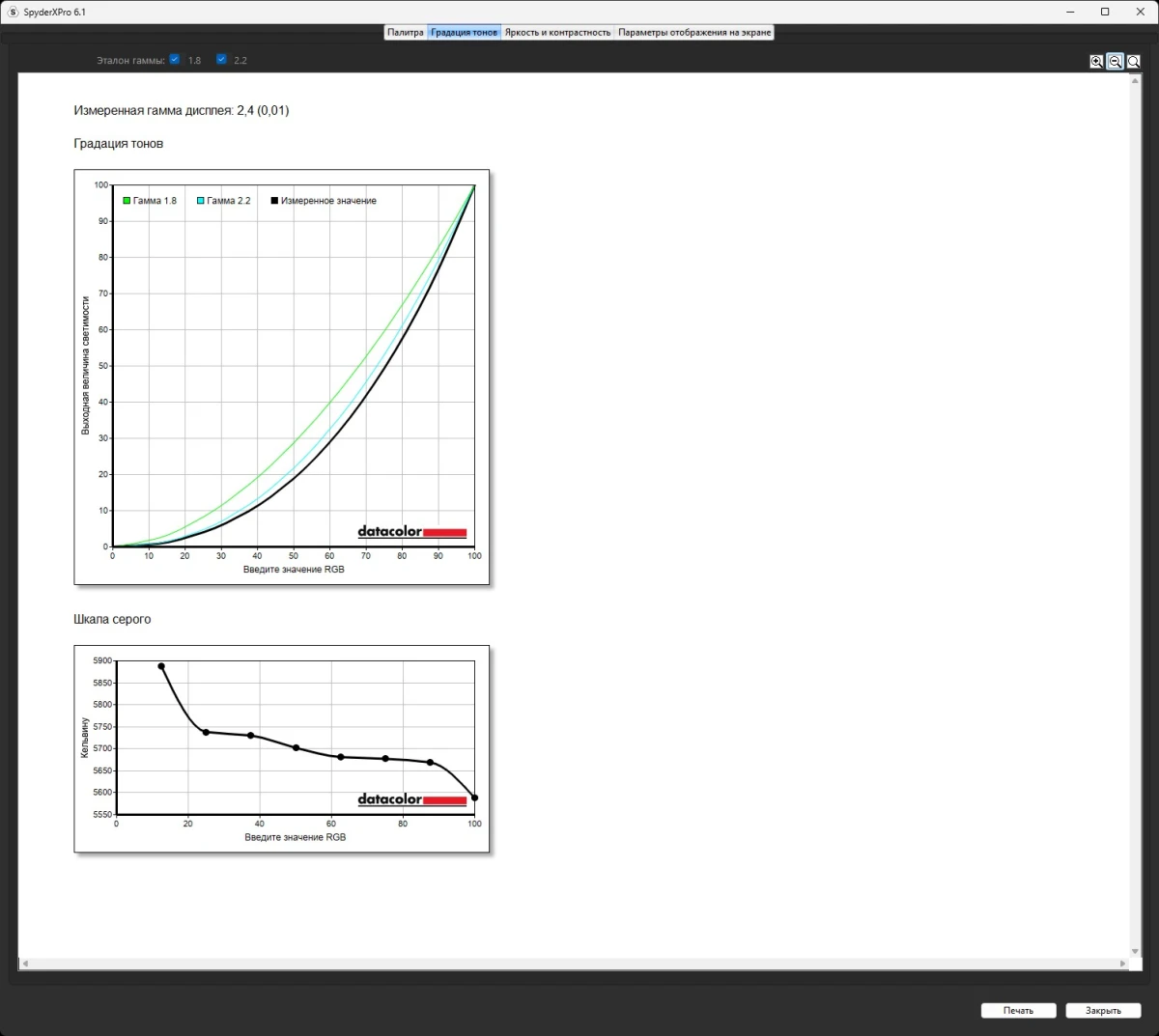
Task: Click the SpyderXPro app icon in title bar
Action: 13,12
